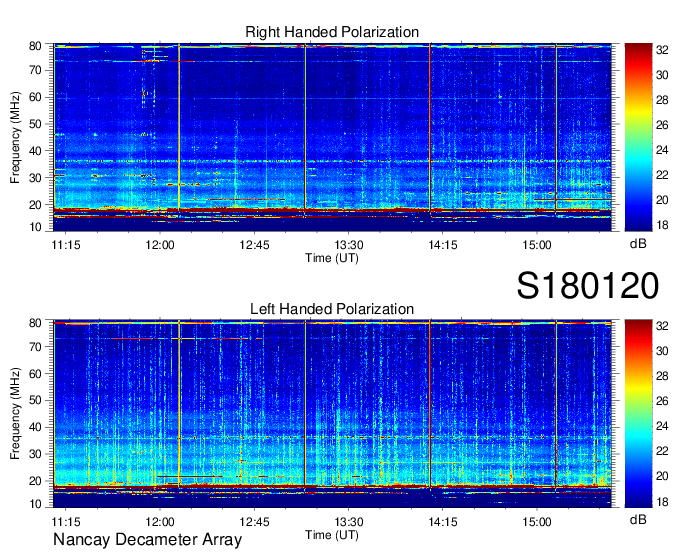This screenshot has width=680, height=552.
Task: Click the 50 MHz tick on the top plot
Action: 35,124
